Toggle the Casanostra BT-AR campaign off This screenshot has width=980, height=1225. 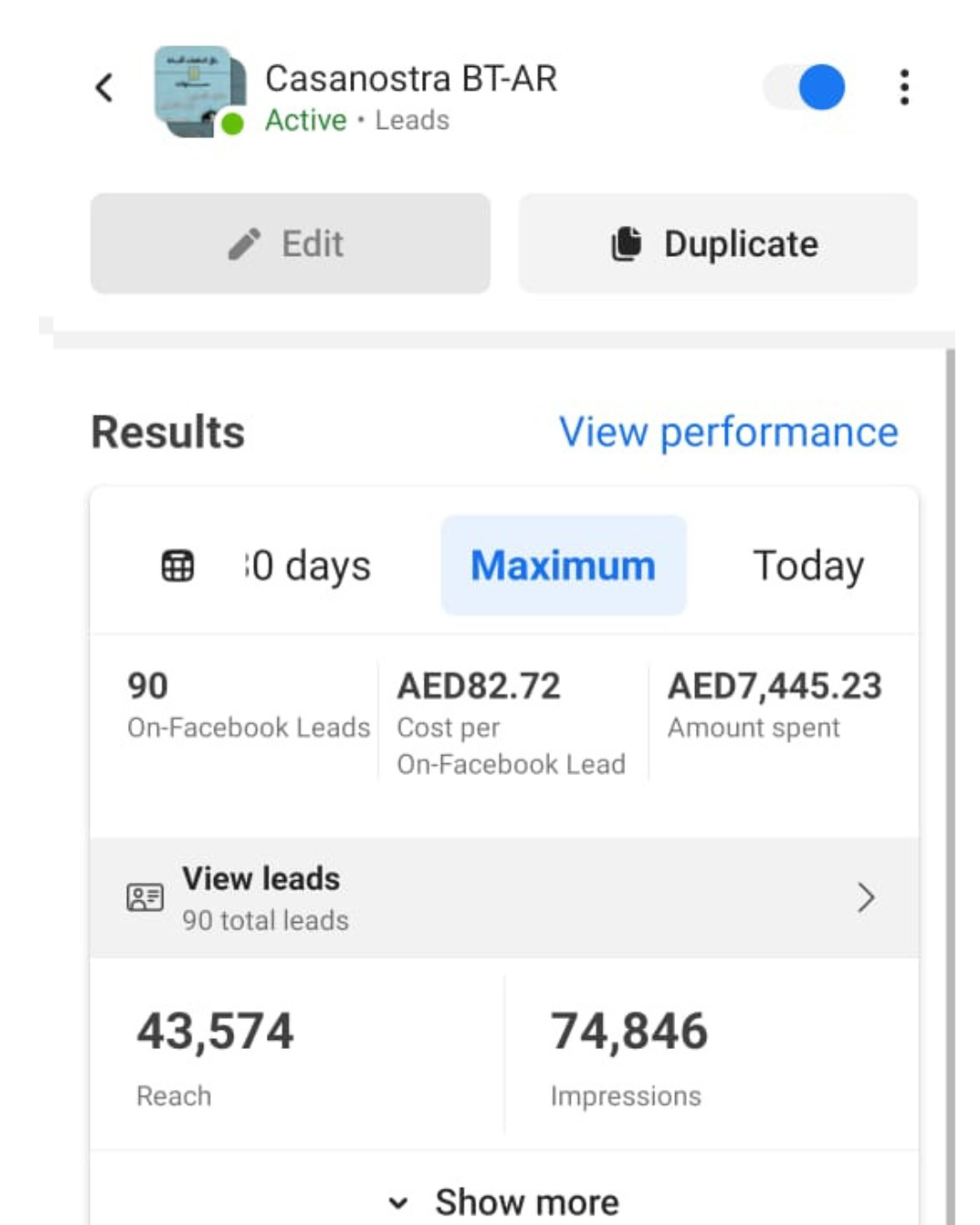point(807,88)
